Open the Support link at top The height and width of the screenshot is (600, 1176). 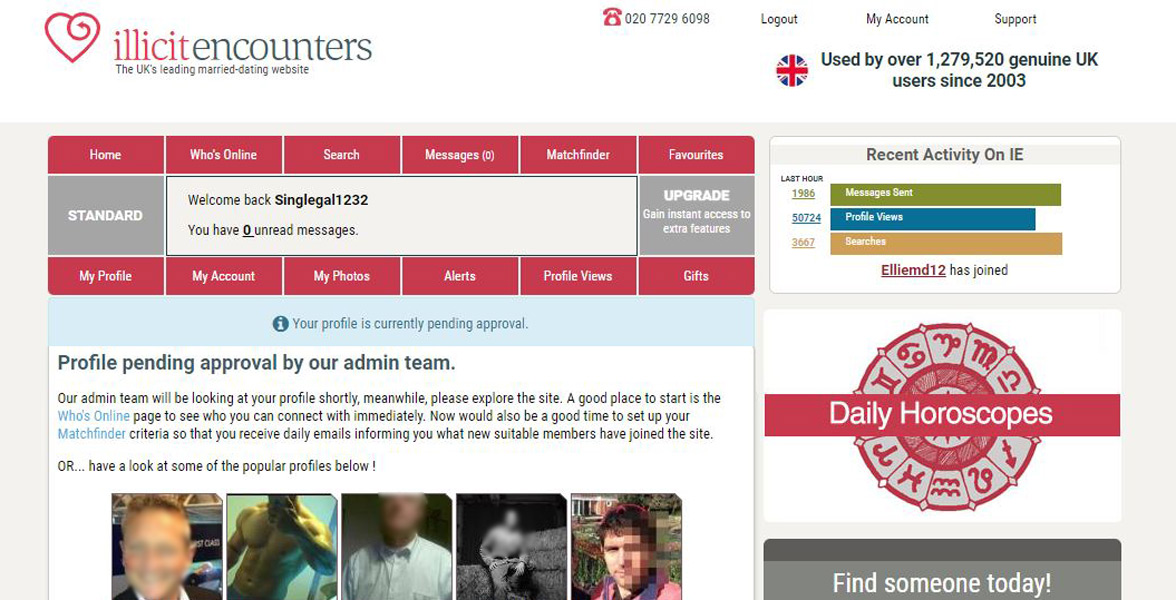[1016, 19]
